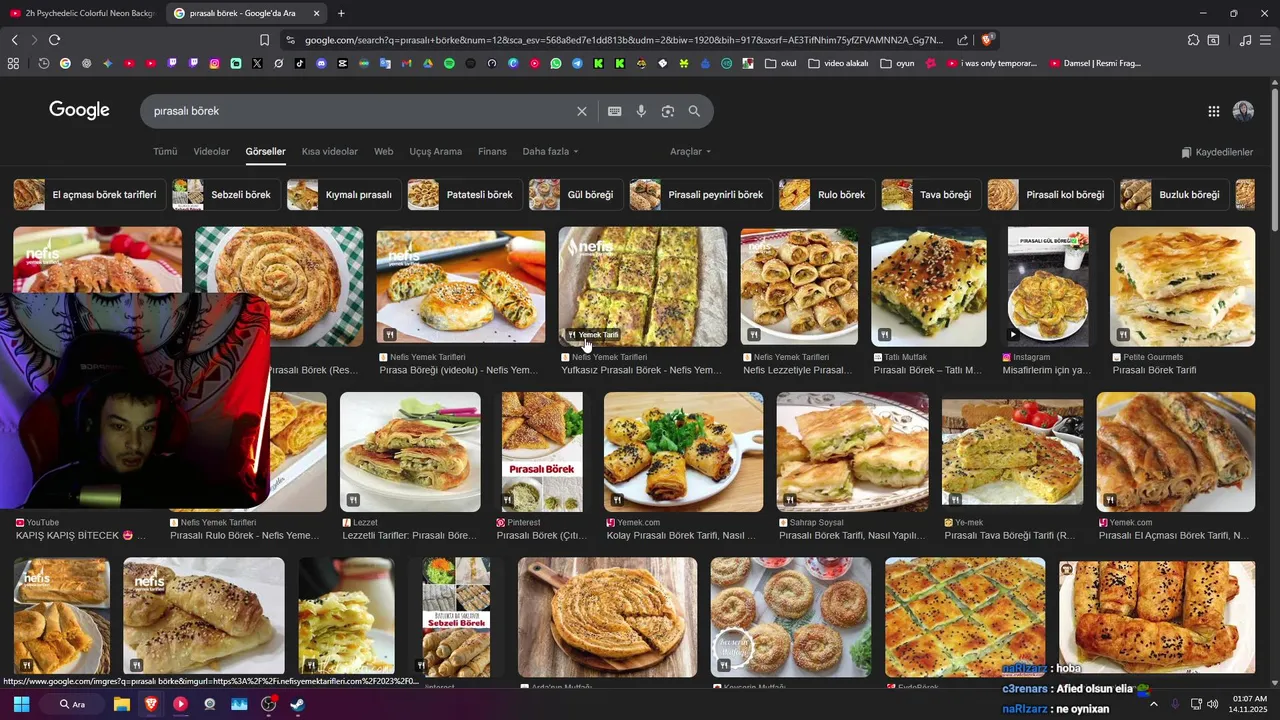Open the oyun bookmarks folder
The height and width of the screenshot is (720, 1280).
coord(897,63)
